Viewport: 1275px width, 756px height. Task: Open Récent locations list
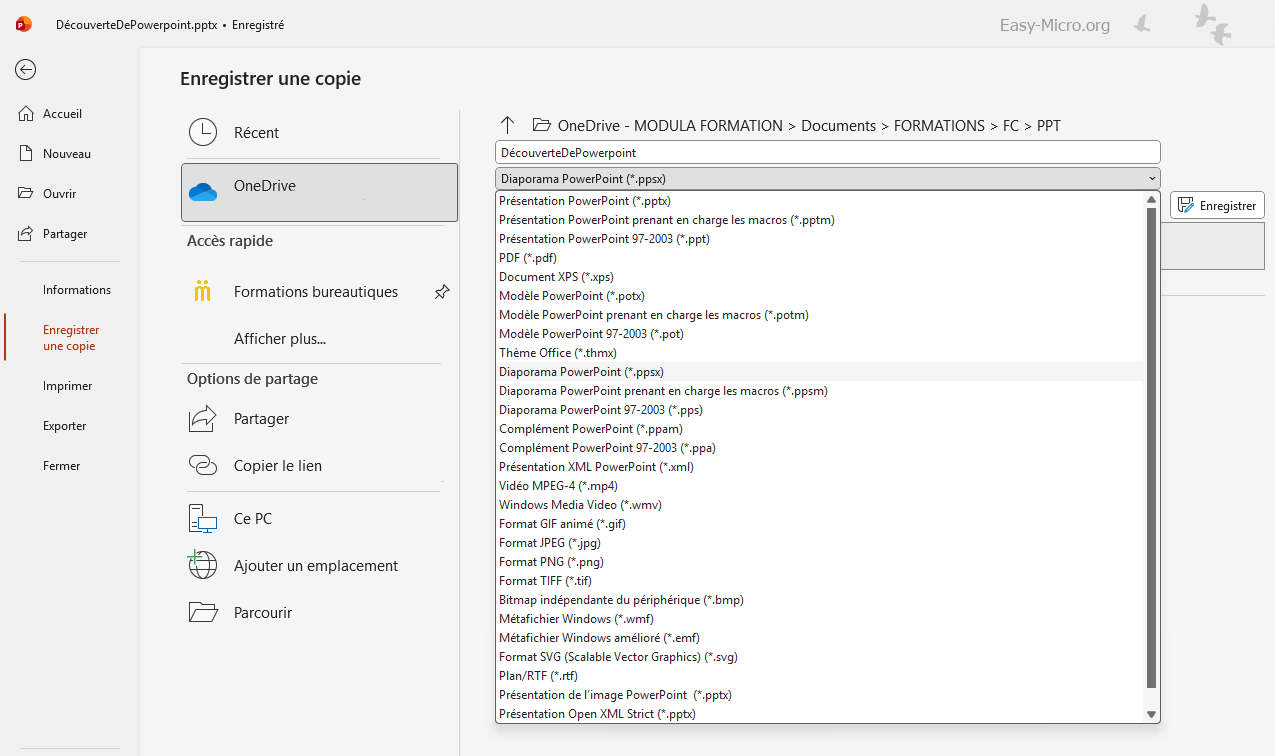[256, 133]
